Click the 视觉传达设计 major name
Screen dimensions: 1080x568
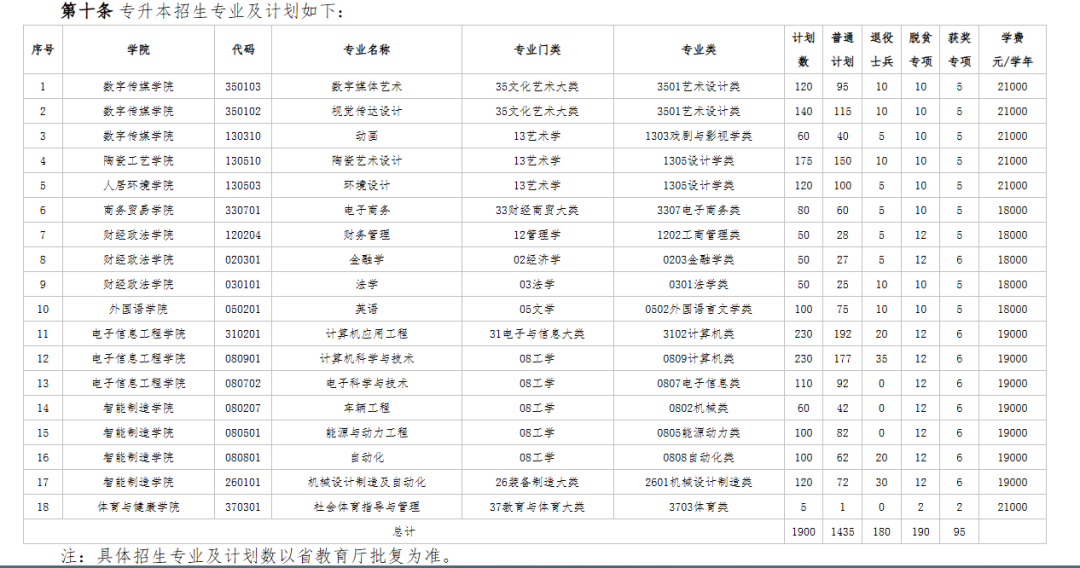click(x=366, y=112)
